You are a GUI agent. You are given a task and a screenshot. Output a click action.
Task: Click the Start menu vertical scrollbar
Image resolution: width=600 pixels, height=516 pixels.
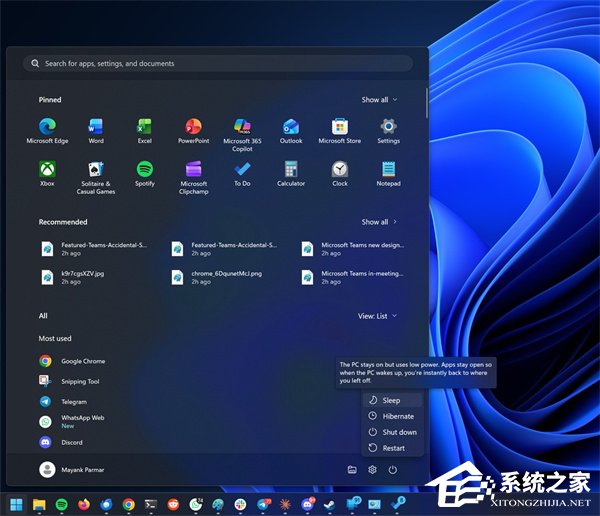click(426, 103)
